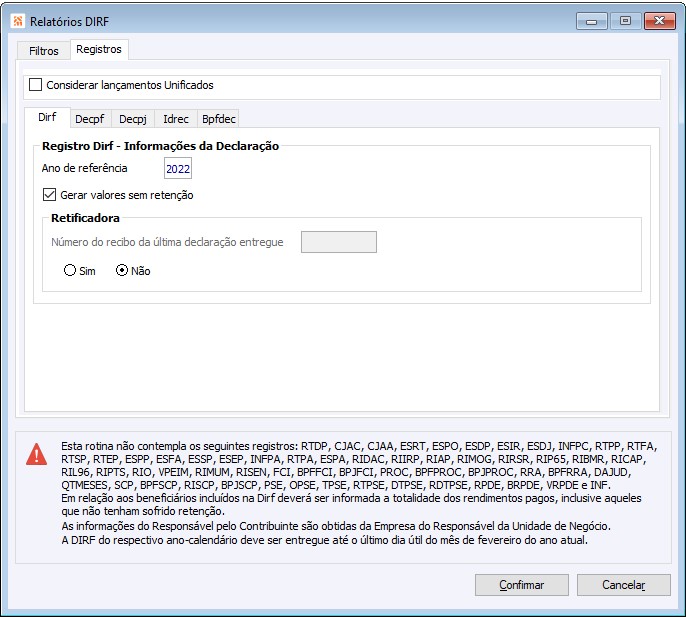The width and height of the screenshot is (686, 617).
Task: Select the Registros tab
Action: click(x=99, y=49)
